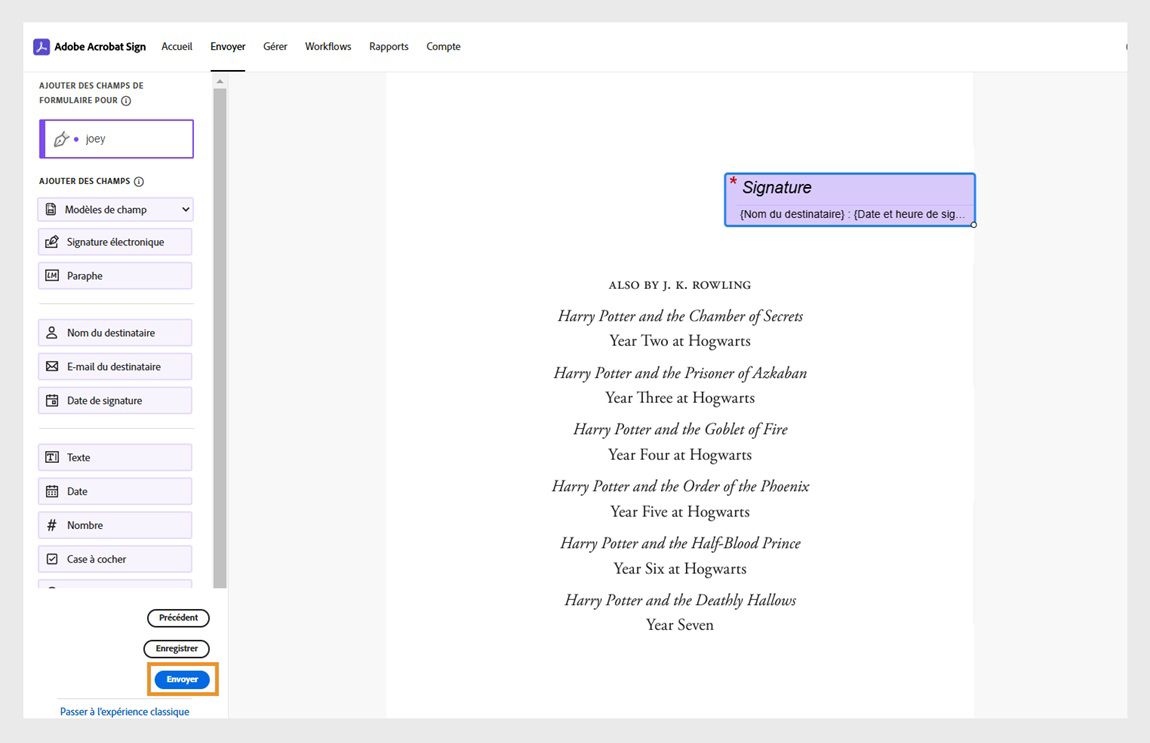Click the checkbox icon for Case à cocher
The height and width of the screenshot is (743, 1150).
[x=52, y=559]
